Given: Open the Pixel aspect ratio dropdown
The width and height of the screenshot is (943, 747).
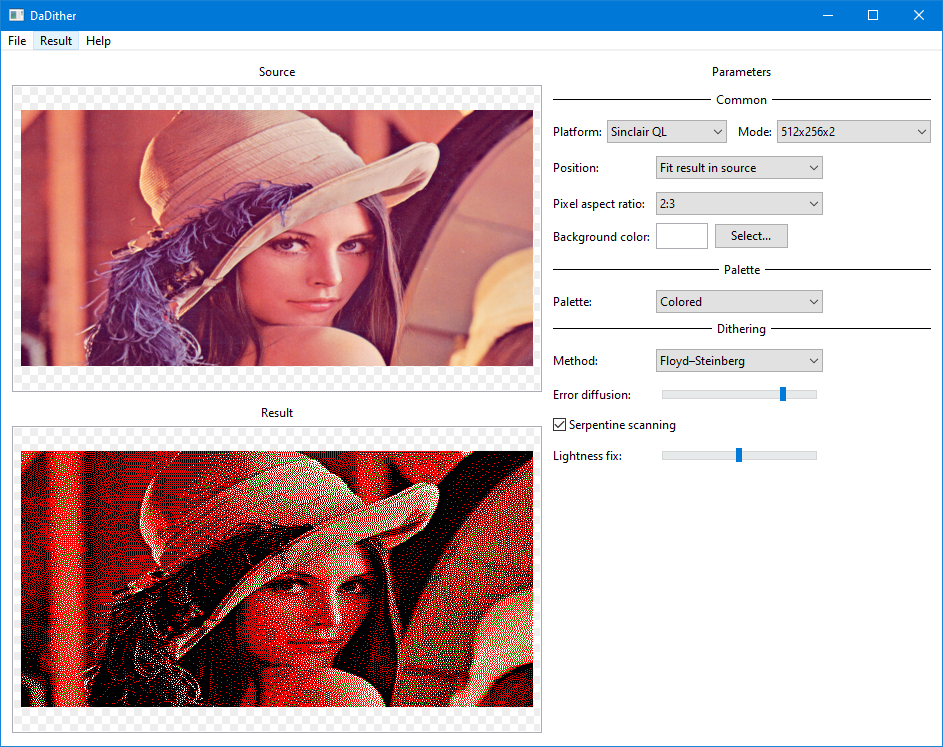Looking at the screenshot, I should (739, 204).
